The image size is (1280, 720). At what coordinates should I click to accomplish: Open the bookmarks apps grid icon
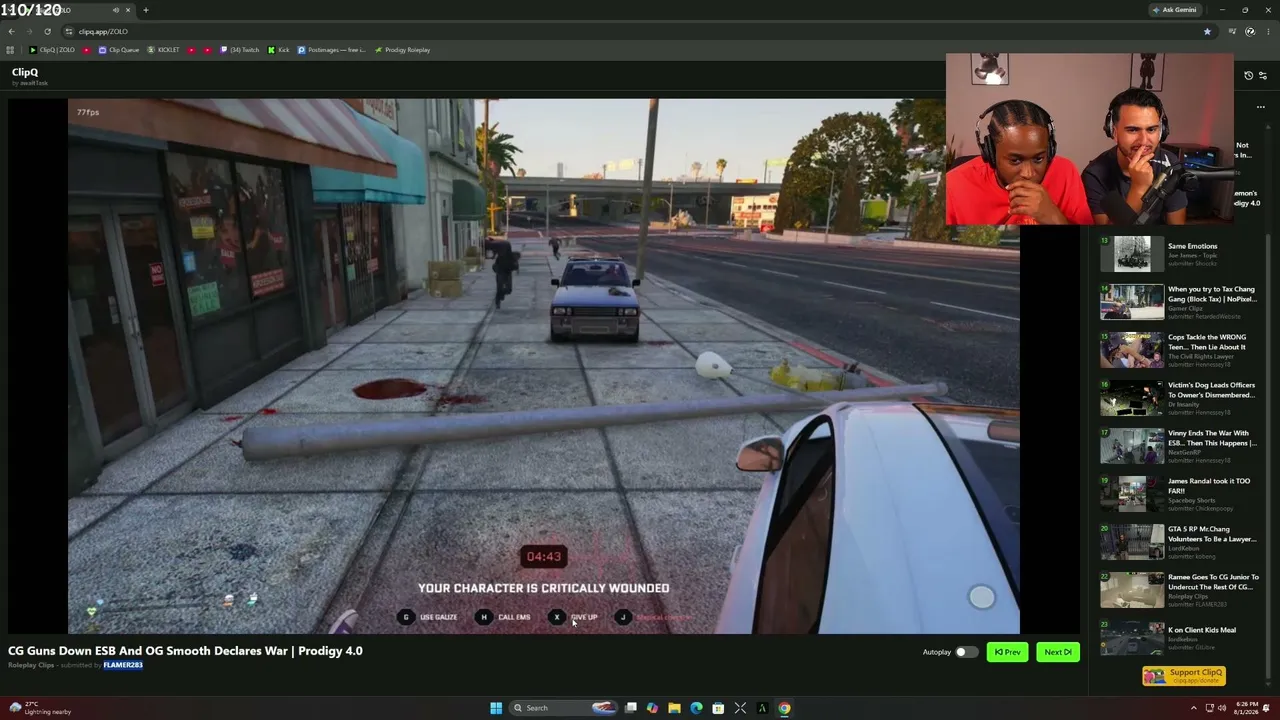click(10, 50)
